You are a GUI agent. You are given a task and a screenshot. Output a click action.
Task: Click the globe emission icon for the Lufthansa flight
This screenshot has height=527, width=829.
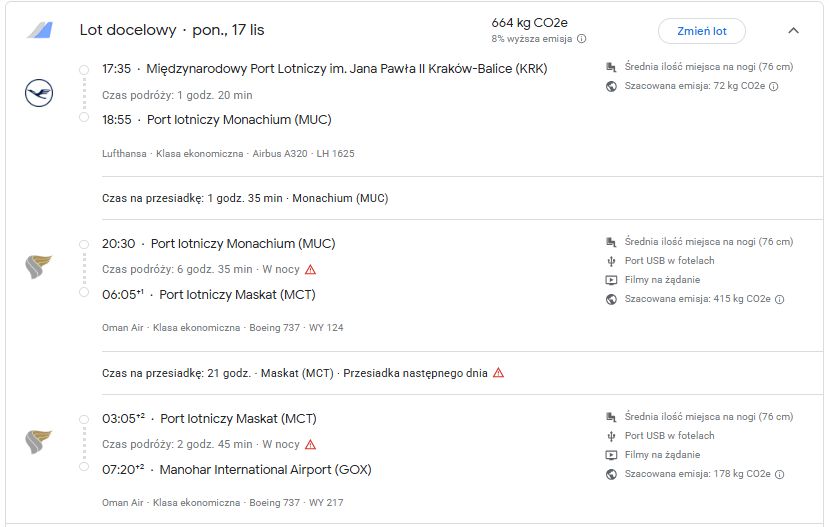tap(611, 86)
